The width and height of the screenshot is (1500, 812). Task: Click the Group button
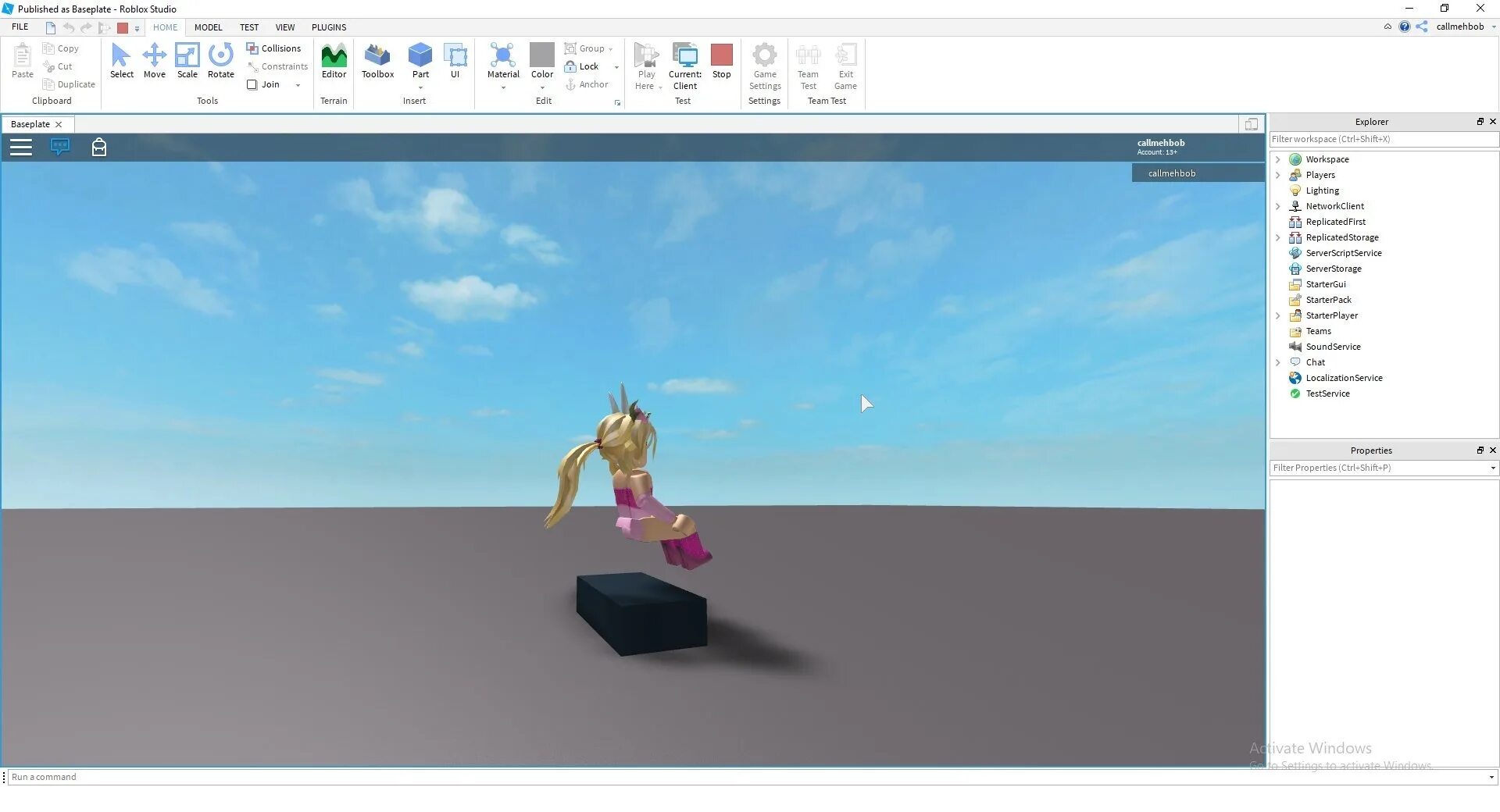584,48
